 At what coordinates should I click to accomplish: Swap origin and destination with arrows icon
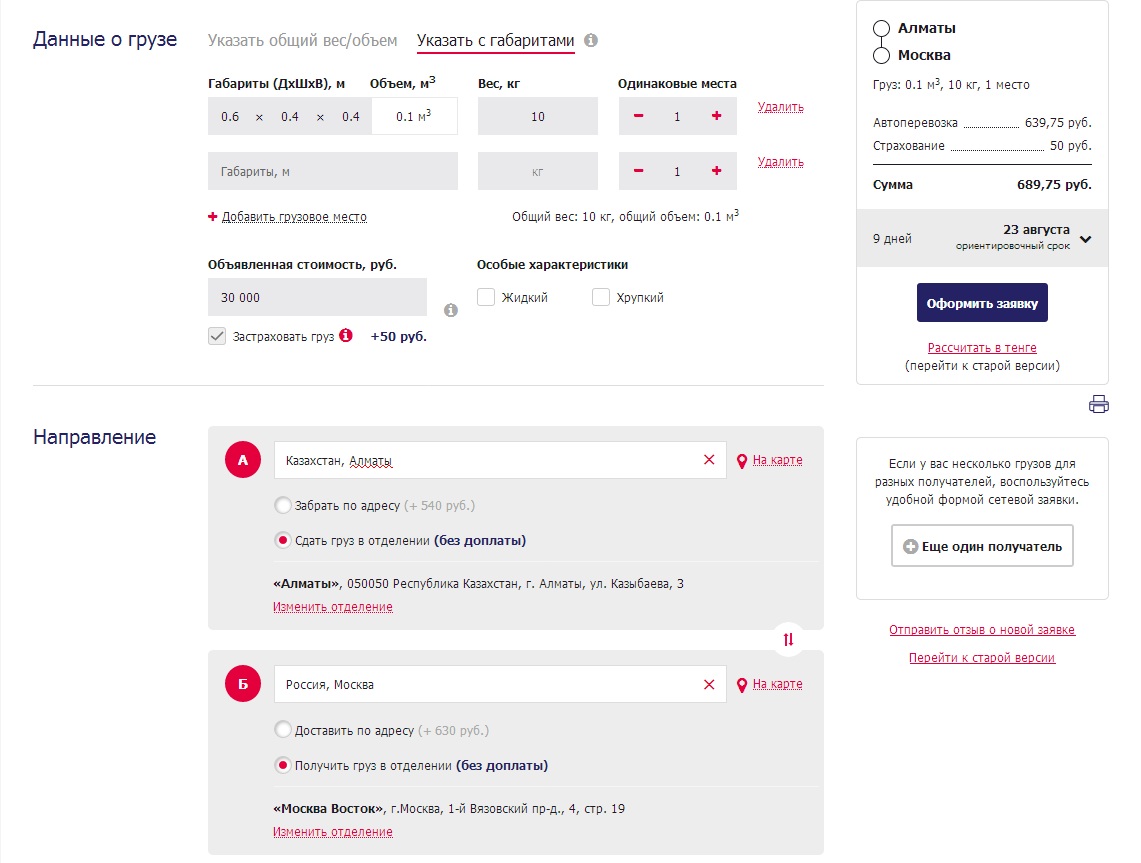(x=788, y=639)
